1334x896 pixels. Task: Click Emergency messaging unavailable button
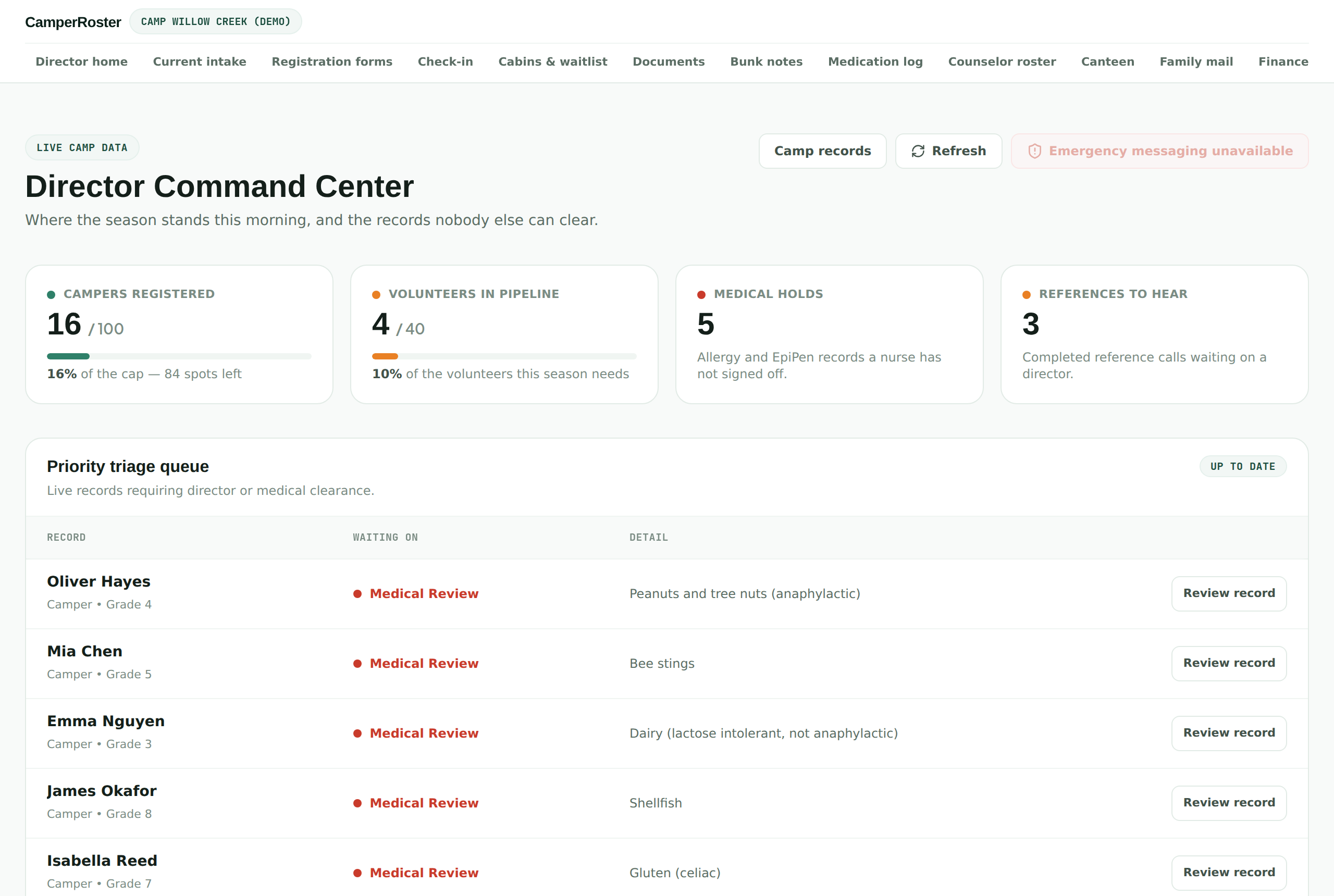tap(1159, 151)
